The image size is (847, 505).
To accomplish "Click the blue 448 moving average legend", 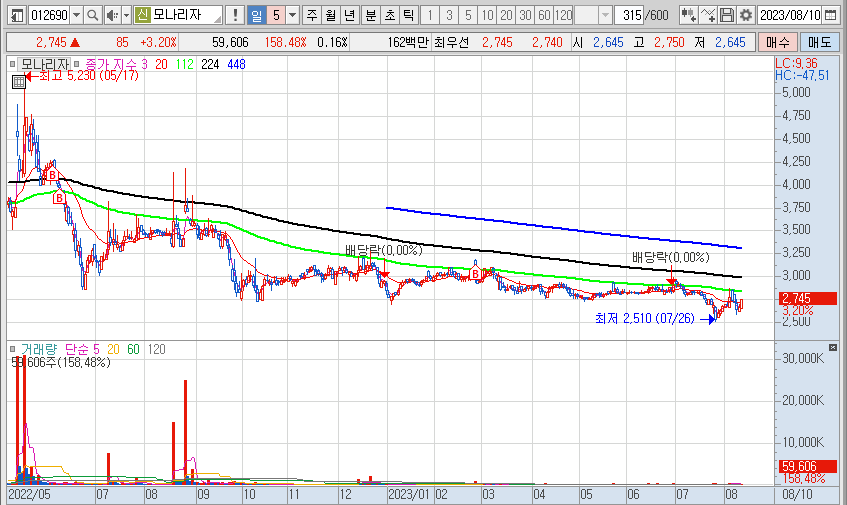I will (x=237, y=64).
